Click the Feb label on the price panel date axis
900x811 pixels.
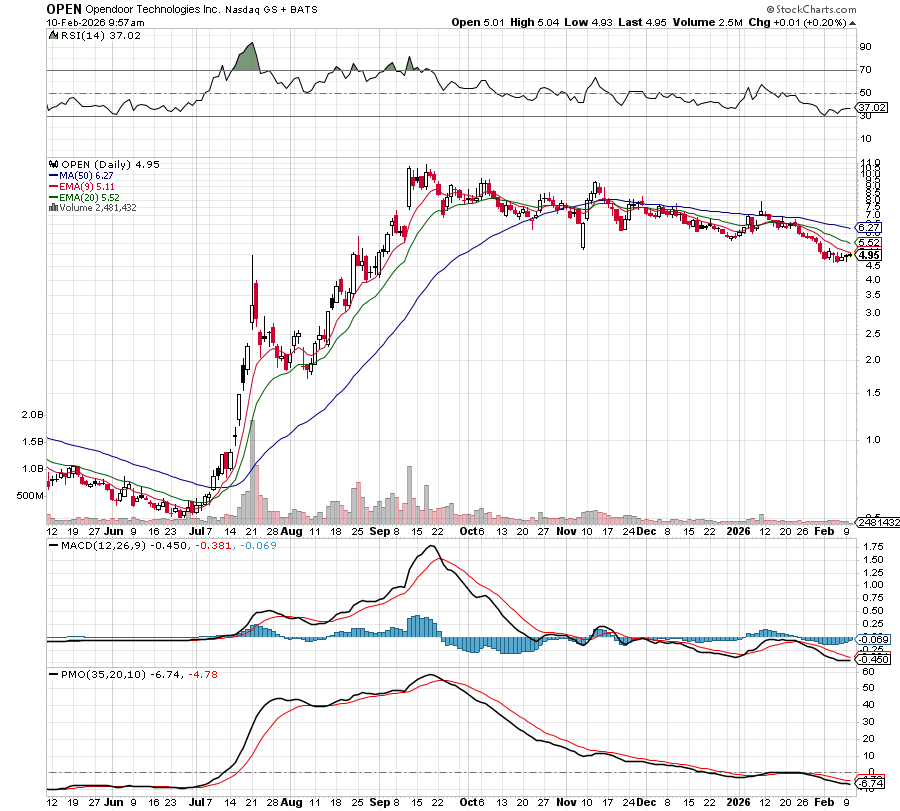click(824, 531)
